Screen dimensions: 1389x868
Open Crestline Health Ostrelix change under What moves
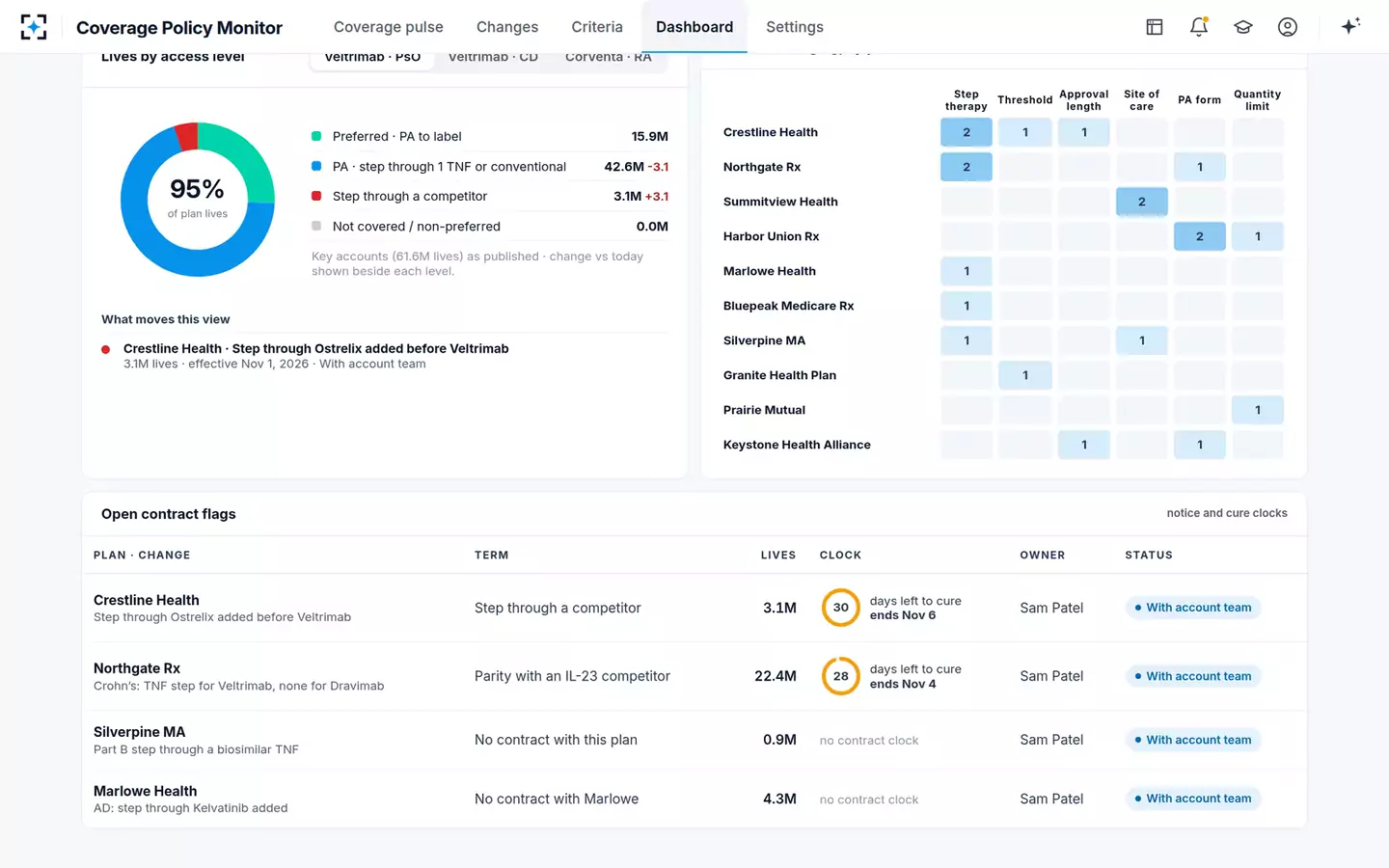point(385,356)
